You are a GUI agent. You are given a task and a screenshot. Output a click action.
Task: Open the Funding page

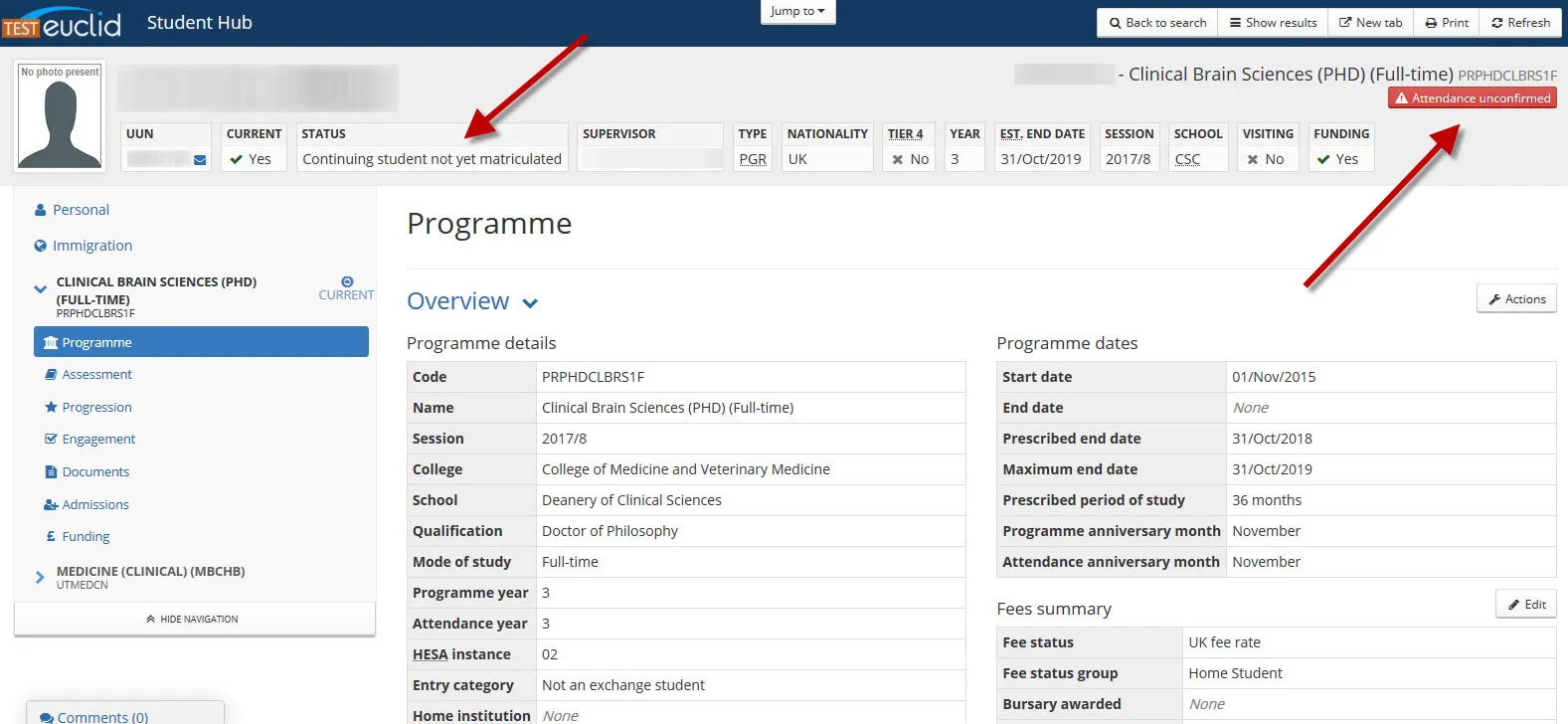tap(86, 537)
